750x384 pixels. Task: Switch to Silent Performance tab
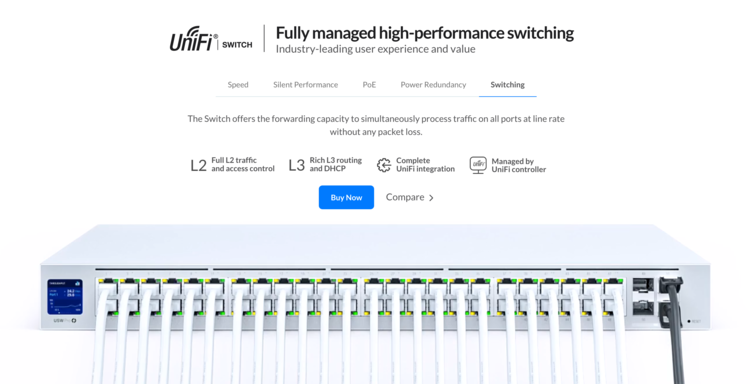tap(306, 85)
